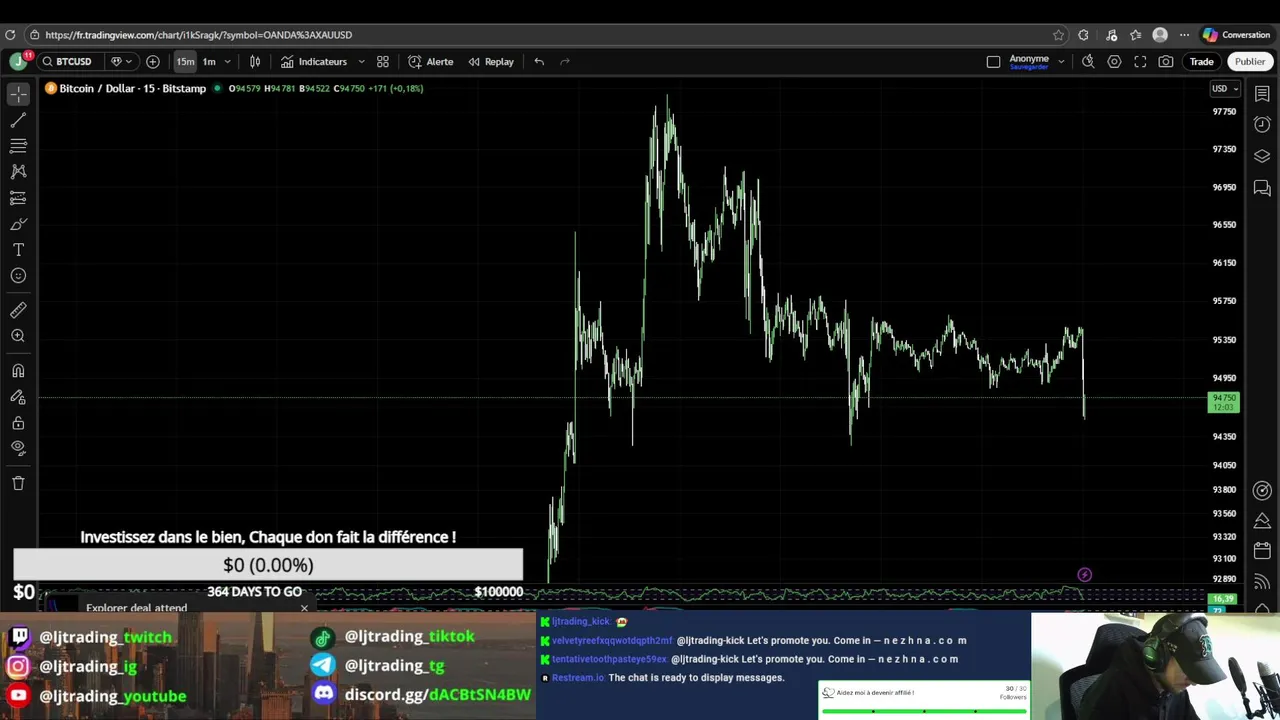Expand the timeframe interval dropdown

point(227,62)
